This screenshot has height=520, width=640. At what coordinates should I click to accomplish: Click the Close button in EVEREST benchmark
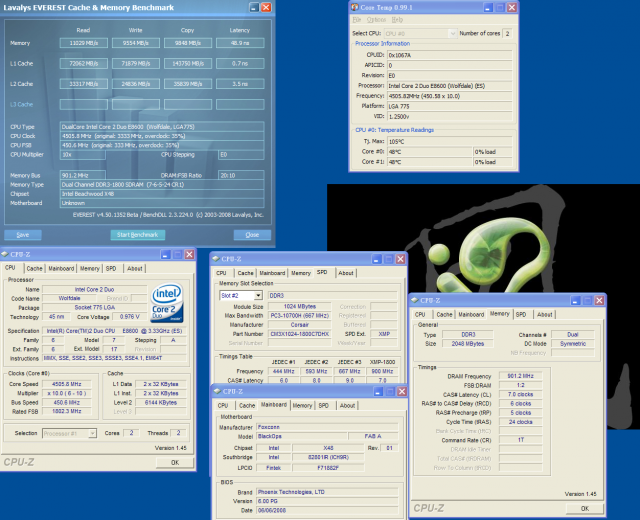click(252, 235)
